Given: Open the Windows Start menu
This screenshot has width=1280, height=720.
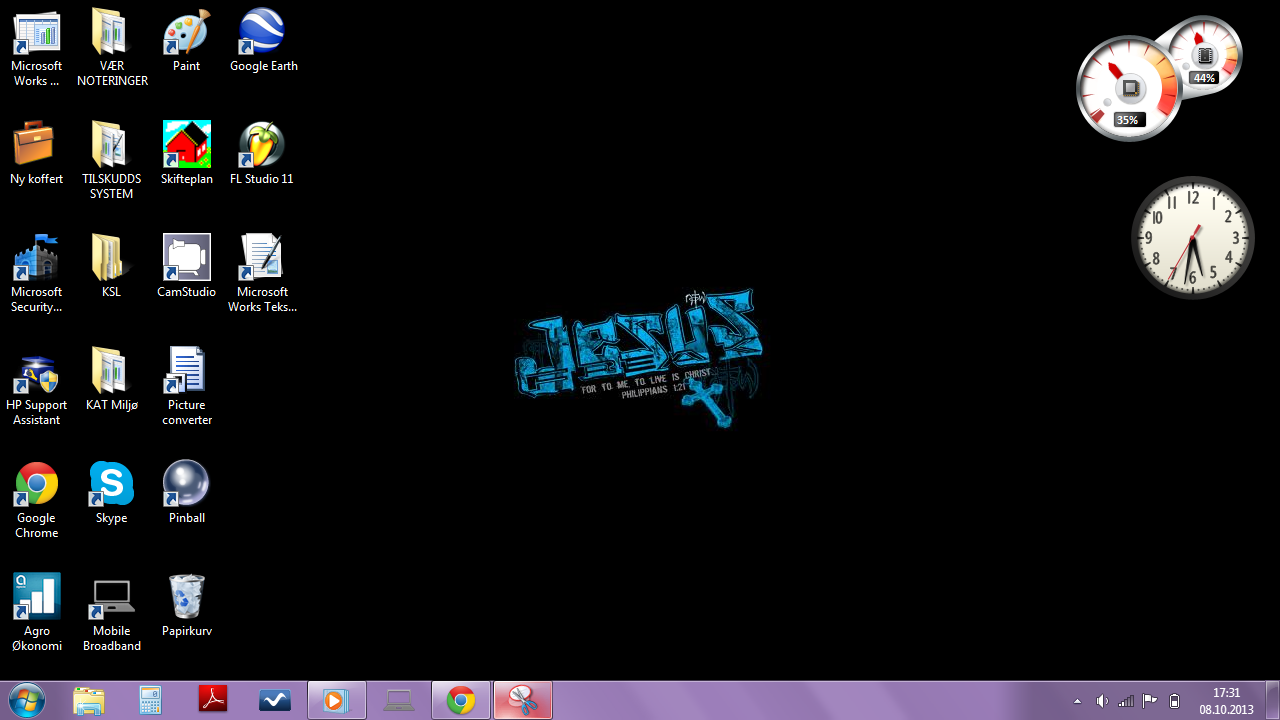Looking at the screenshot, I should click(x=26, y=700).
